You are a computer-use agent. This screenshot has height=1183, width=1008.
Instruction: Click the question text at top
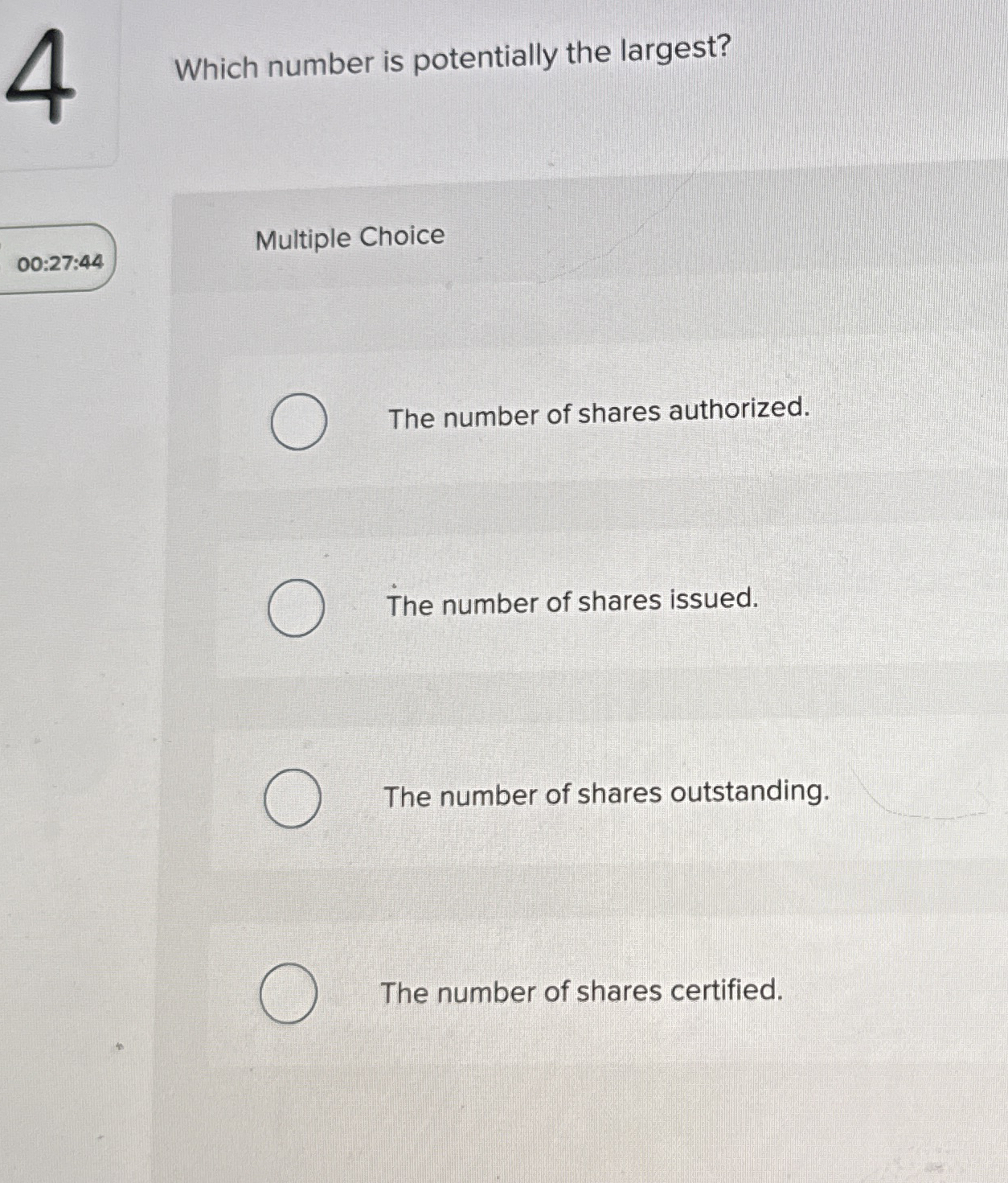point(452,55)
